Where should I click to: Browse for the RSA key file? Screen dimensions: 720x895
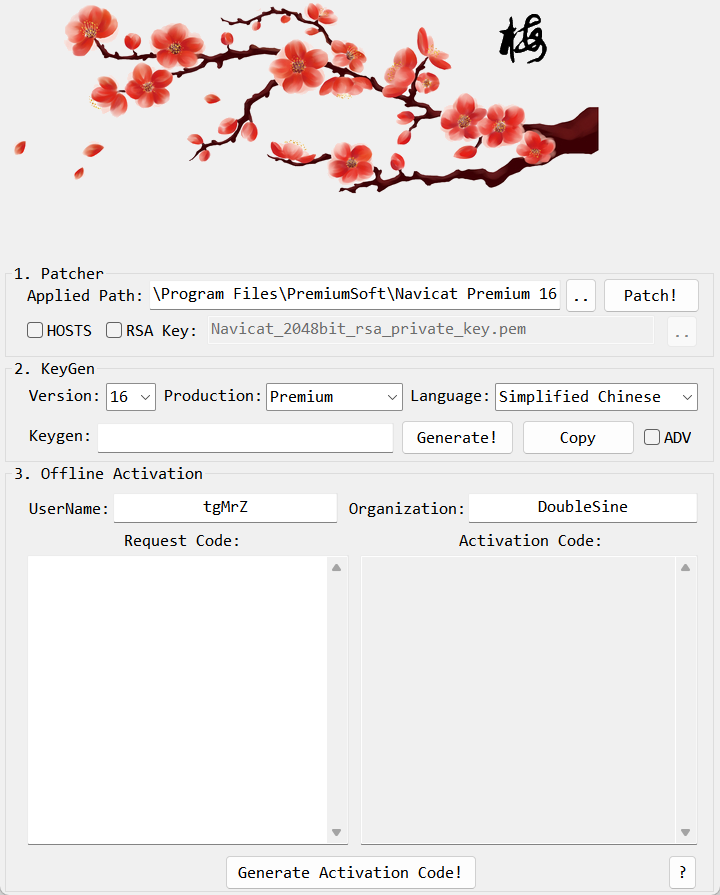click(x=682, y=332)
